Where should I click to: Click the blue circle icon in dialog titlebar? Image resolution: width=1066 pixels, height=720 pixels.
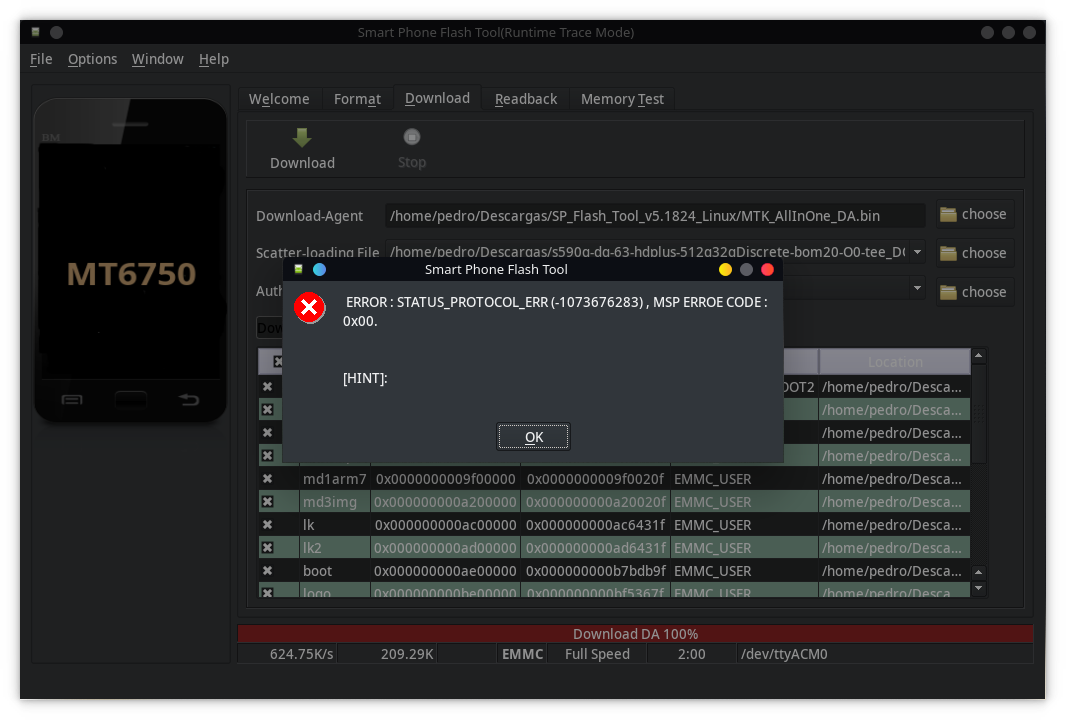(320, 270)
